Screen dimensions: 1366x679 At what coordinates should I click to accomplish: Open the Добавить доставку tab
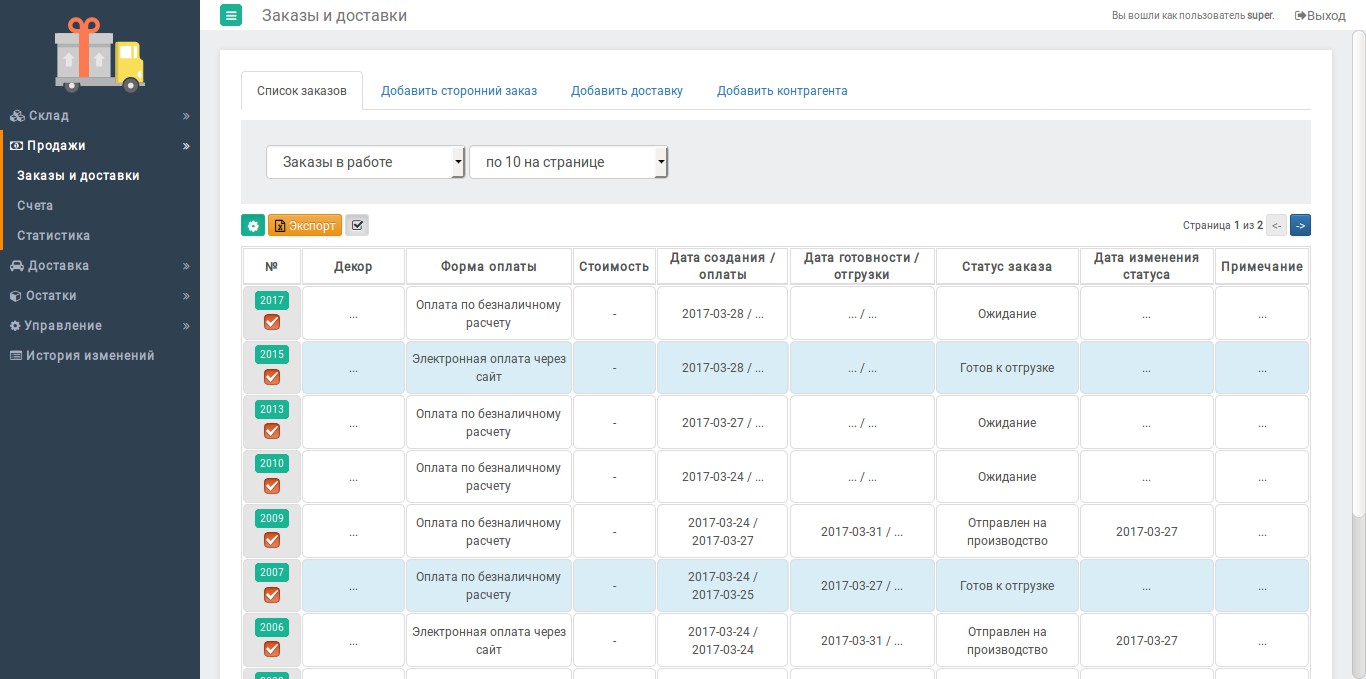click(627, 91)
